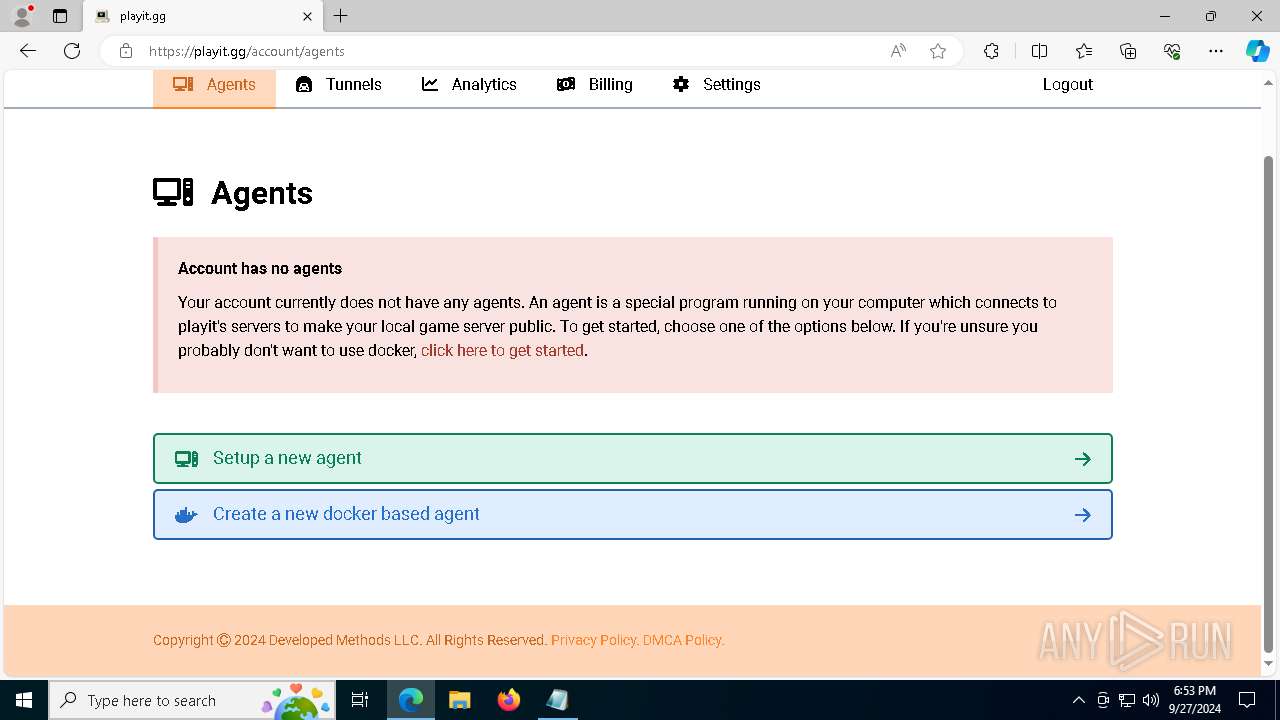Viewport: 1280px width, 720px height.
Task: Open the volume tray icon
Action: click(1151, 700)
